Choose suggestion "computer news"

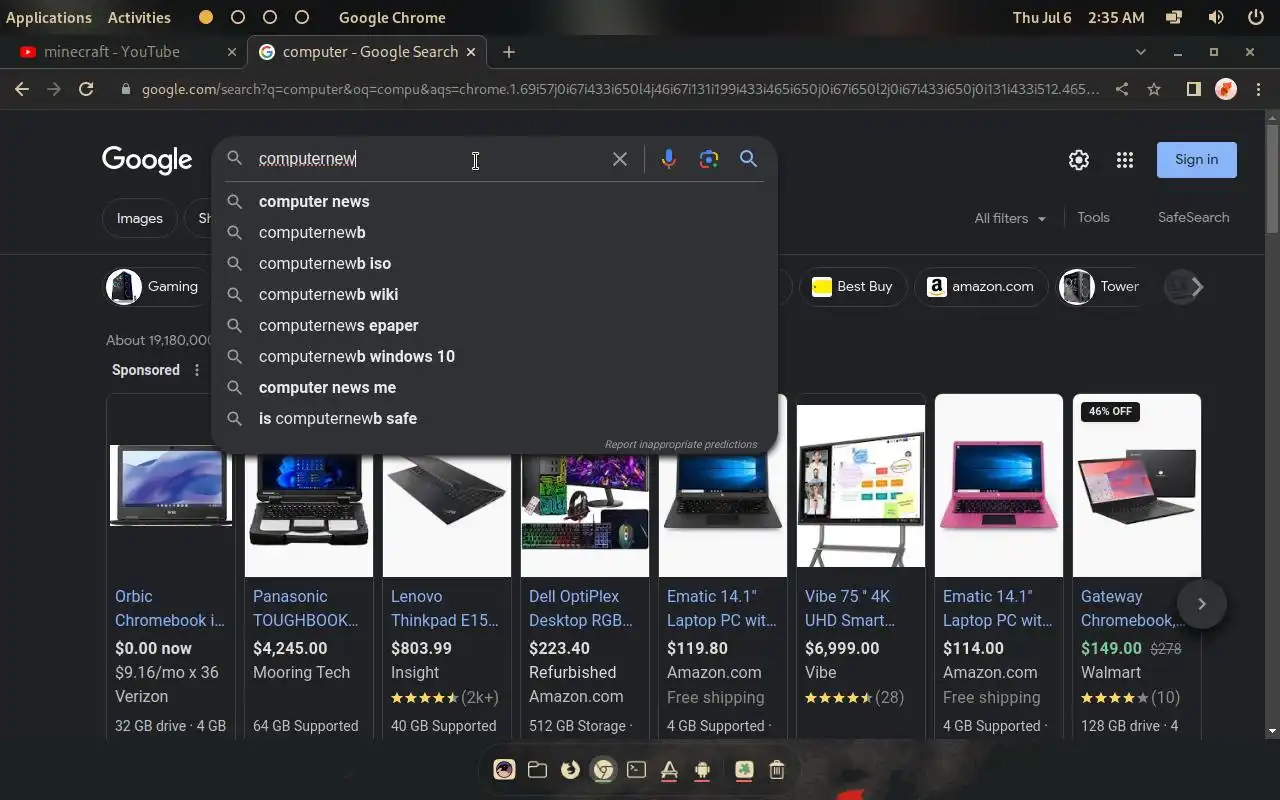click(494, 201)
